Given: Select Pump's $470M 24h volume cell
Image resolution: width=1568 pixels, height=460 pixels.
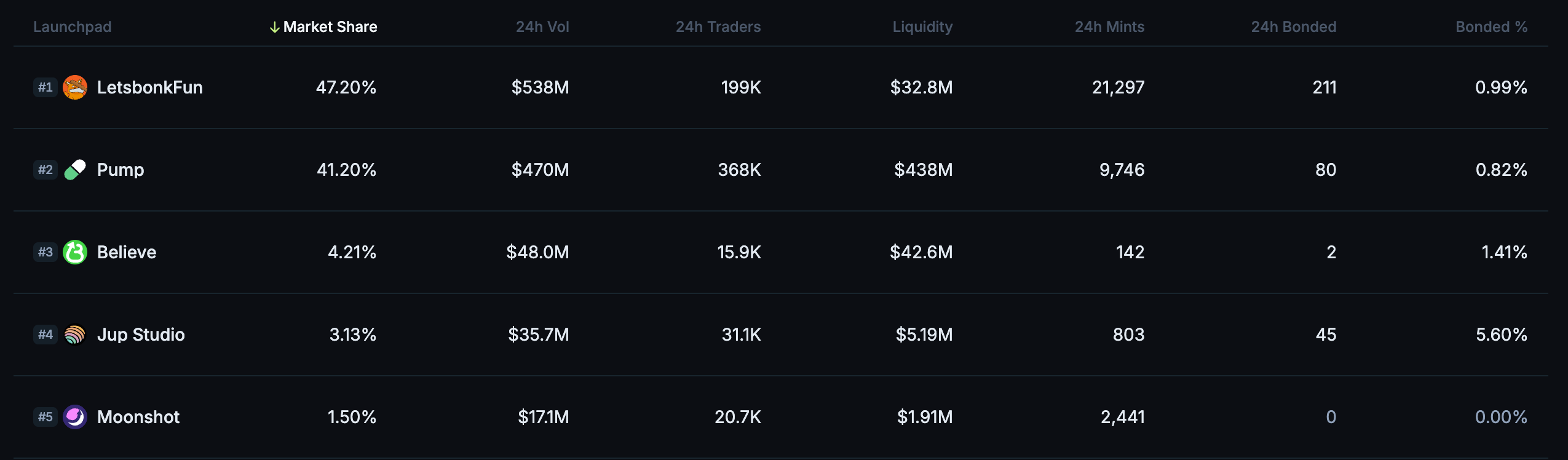Looking at the screenshot, I should pos(540,170).
